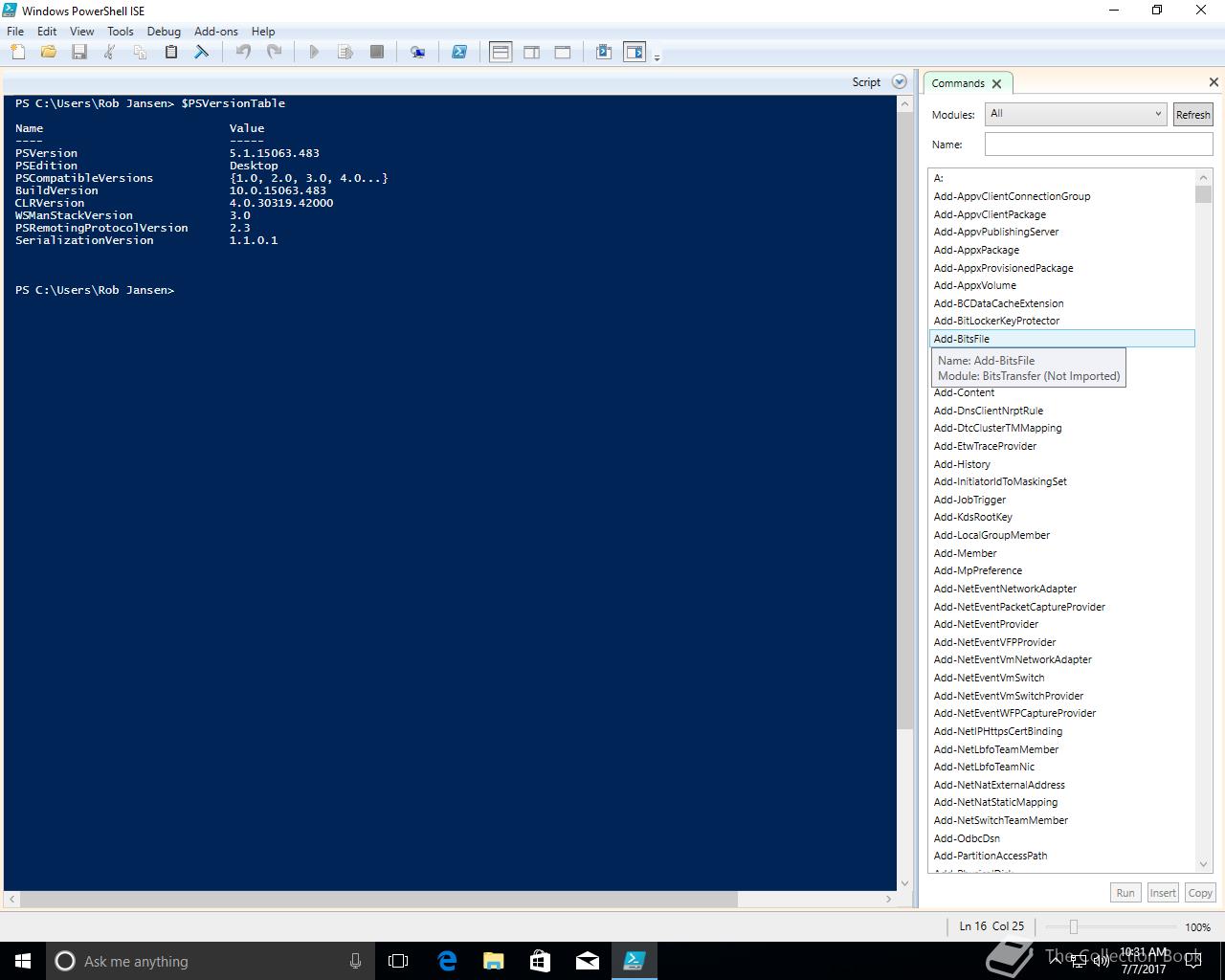The image size is (1225, 980).
Task: Click the console horizontal scrollbar thumb
Action: pos(379,900)
